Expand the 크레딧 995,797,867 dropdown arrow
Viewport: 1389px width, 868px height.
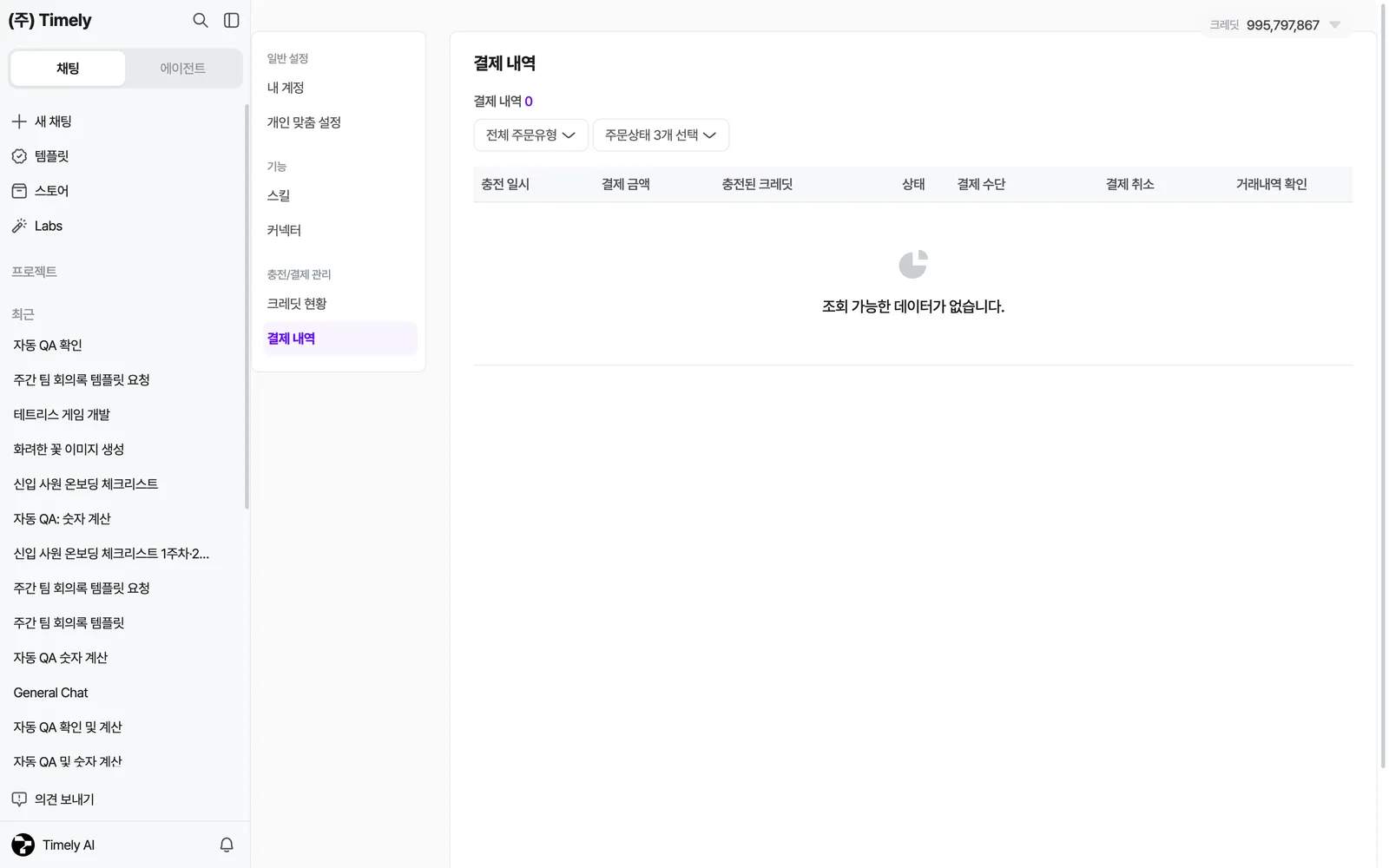(1335, 25)
